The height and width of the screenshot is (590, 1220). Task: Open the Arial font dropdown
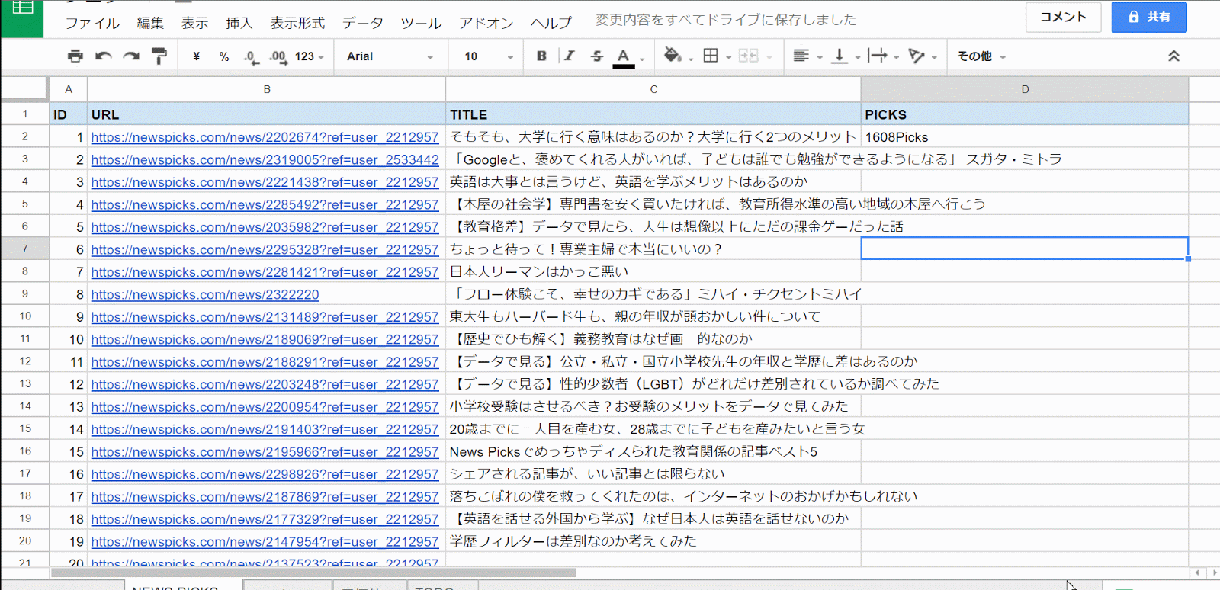point(390,56)
